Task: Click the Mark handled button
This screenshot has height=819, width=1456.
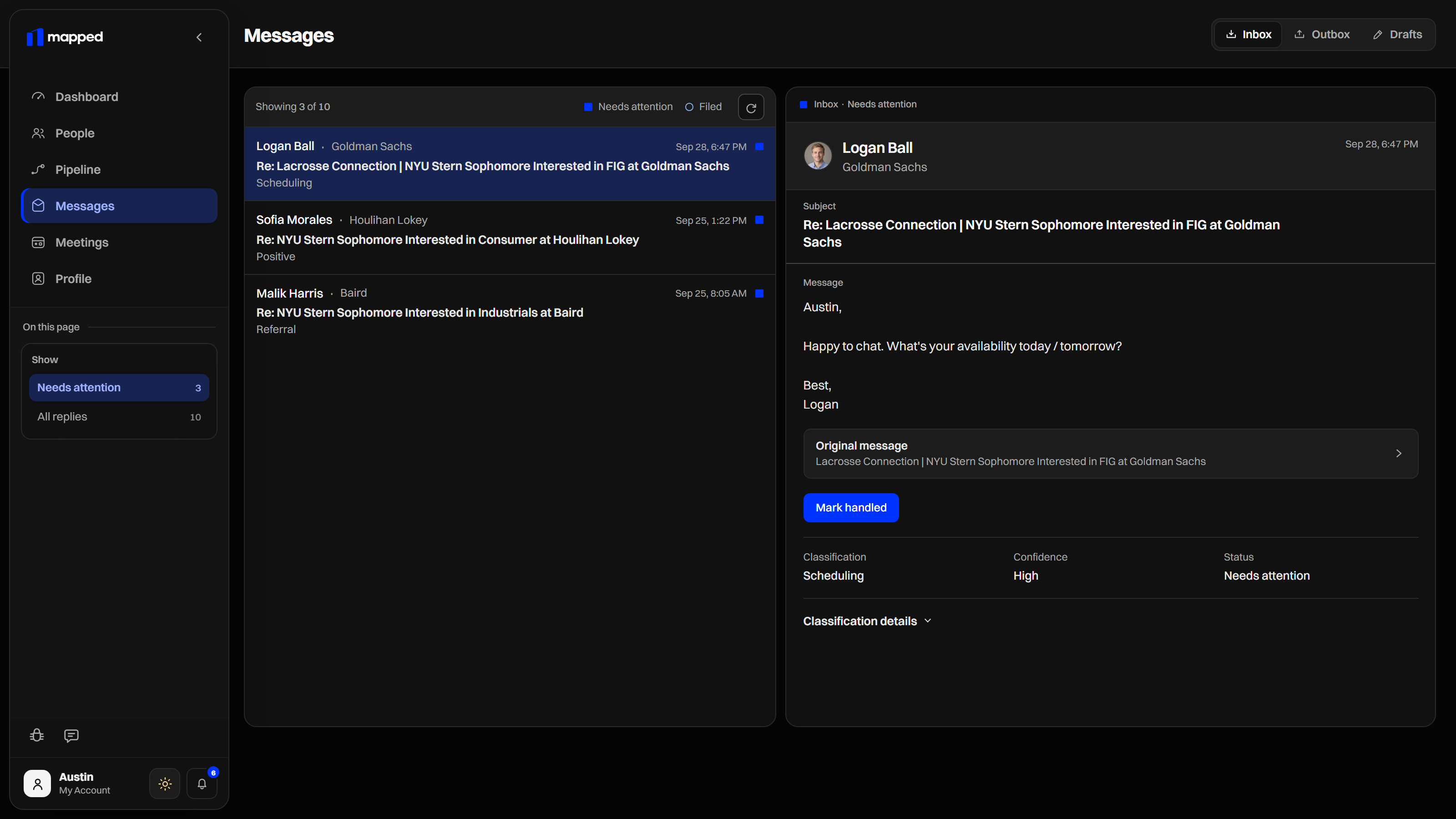Action: (851, 508)
